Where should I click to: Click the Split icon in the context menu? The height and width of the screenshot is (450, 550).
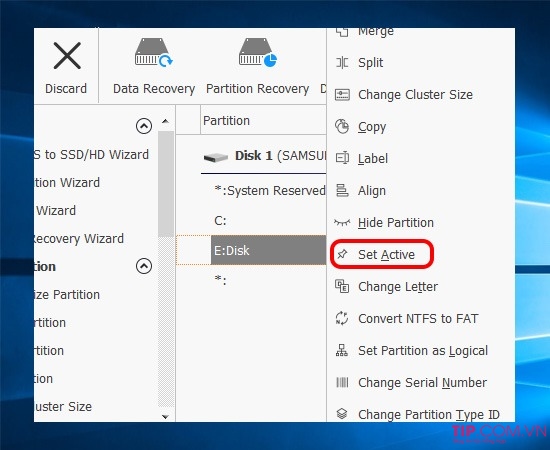point(342,63)
